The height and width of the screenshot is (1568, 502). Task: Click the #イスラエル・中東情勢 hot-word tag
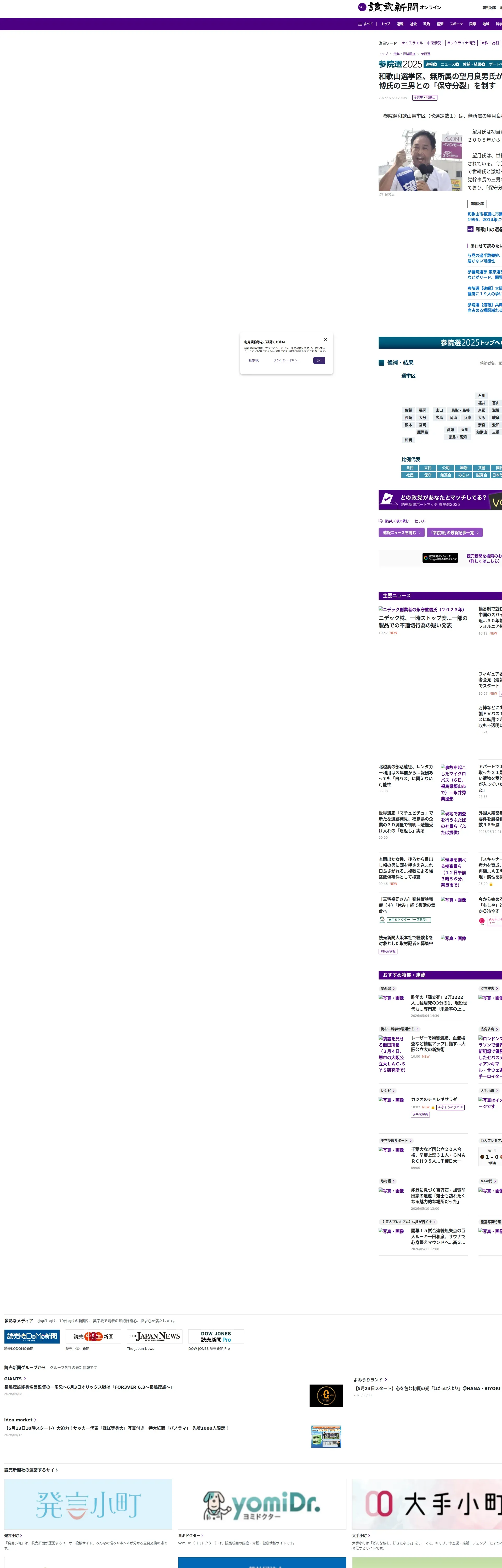point(421,43)
